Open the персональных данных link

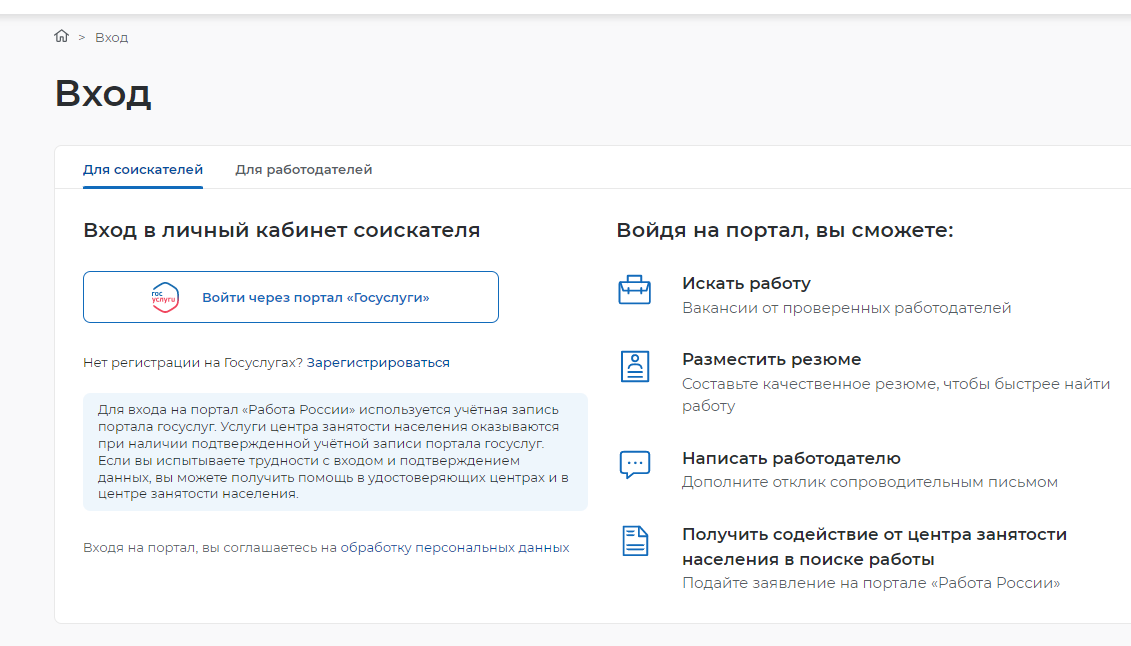pyautogui.click(x=492, y=548)
